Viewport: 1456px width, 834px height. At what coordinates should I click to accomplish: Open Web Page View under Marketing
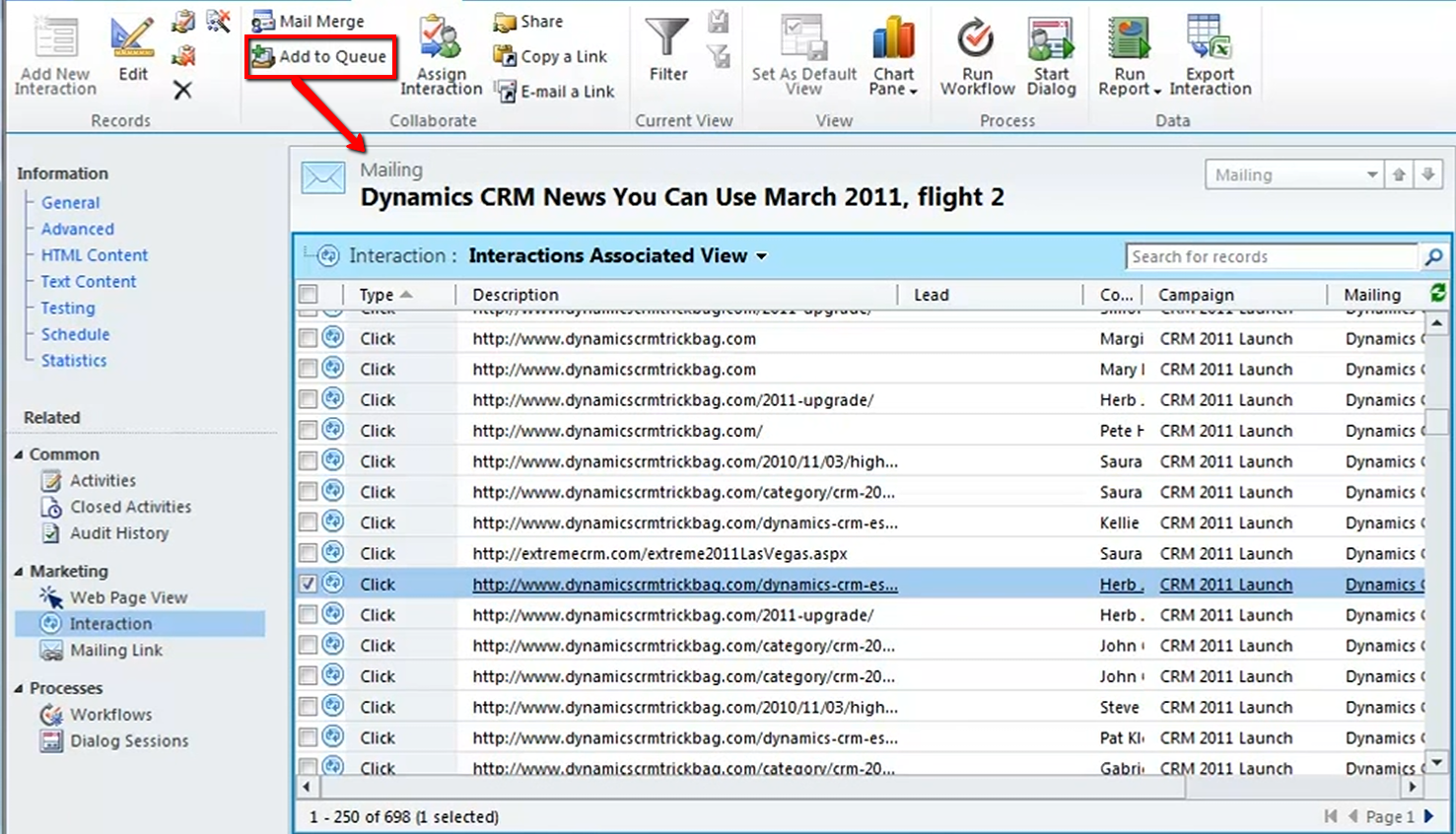113,597
